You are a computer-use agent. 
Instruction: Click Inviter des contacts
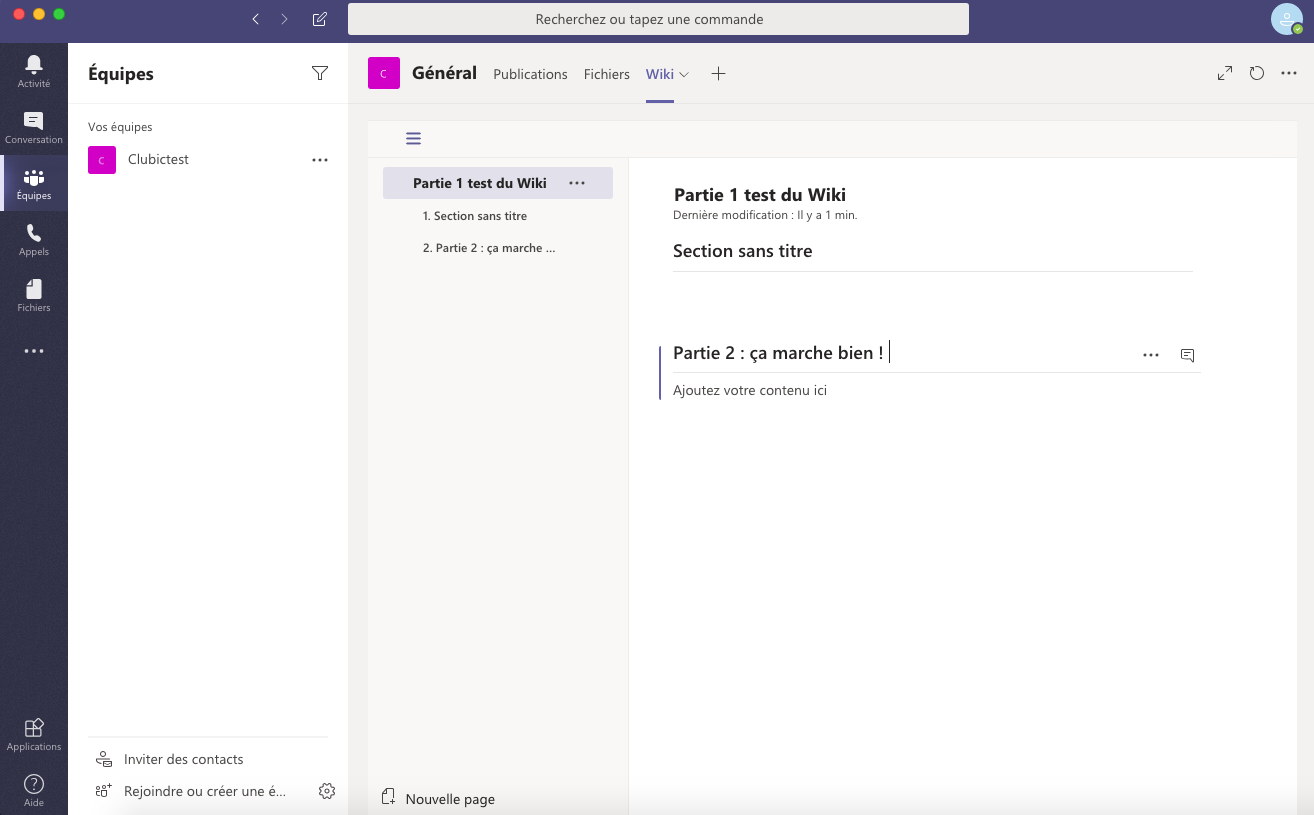pos(169,759)
